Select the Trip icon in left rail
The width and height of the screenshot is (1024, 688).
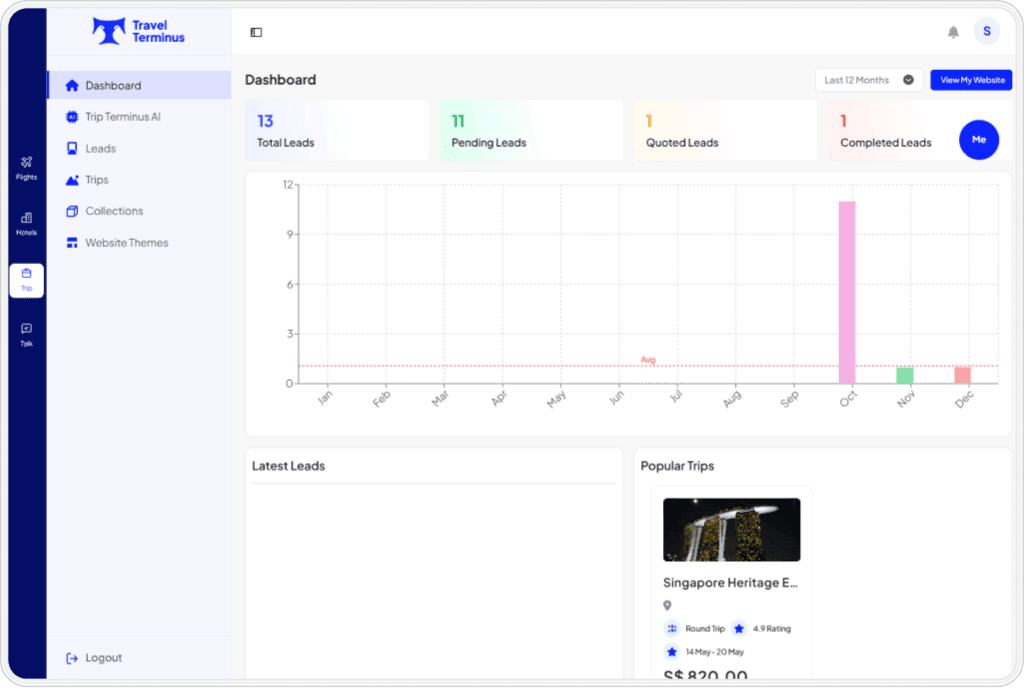(x=26, y=279)
